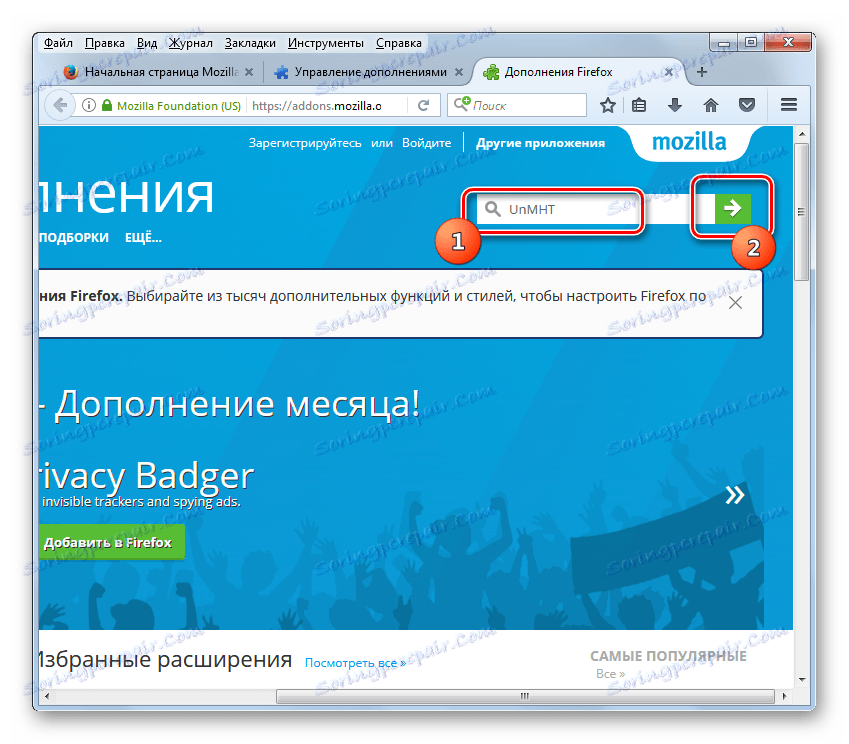Viewport: 849px width, 744px height.
Task: Switch to Управление дополнениями tab
Action: pos(370,72)
